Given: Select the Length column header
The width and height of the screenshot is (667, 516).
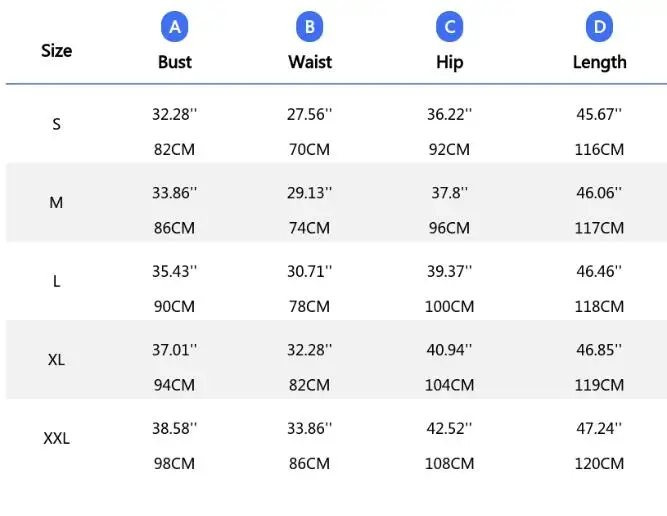Looking at the screenshot, I should pyautogui.click(x=599, y=62).
